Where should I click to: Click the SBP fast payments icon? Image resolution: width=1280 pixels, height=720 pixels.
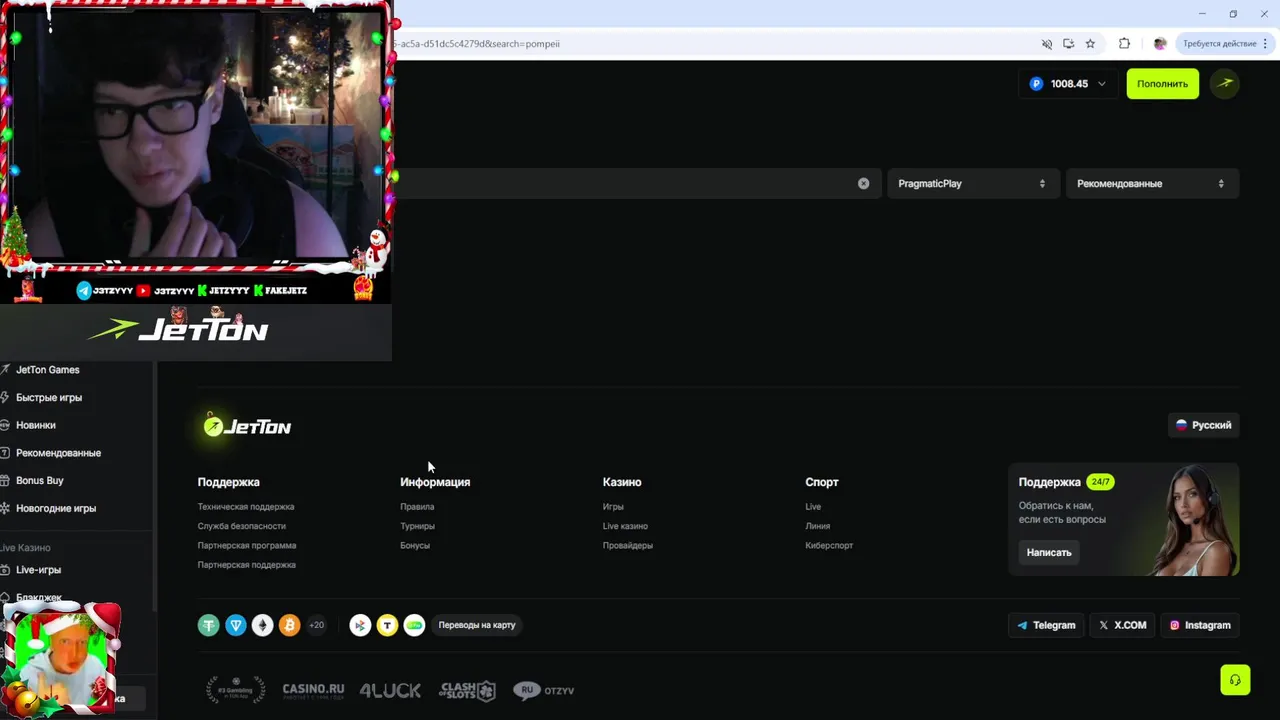[360, 625]
